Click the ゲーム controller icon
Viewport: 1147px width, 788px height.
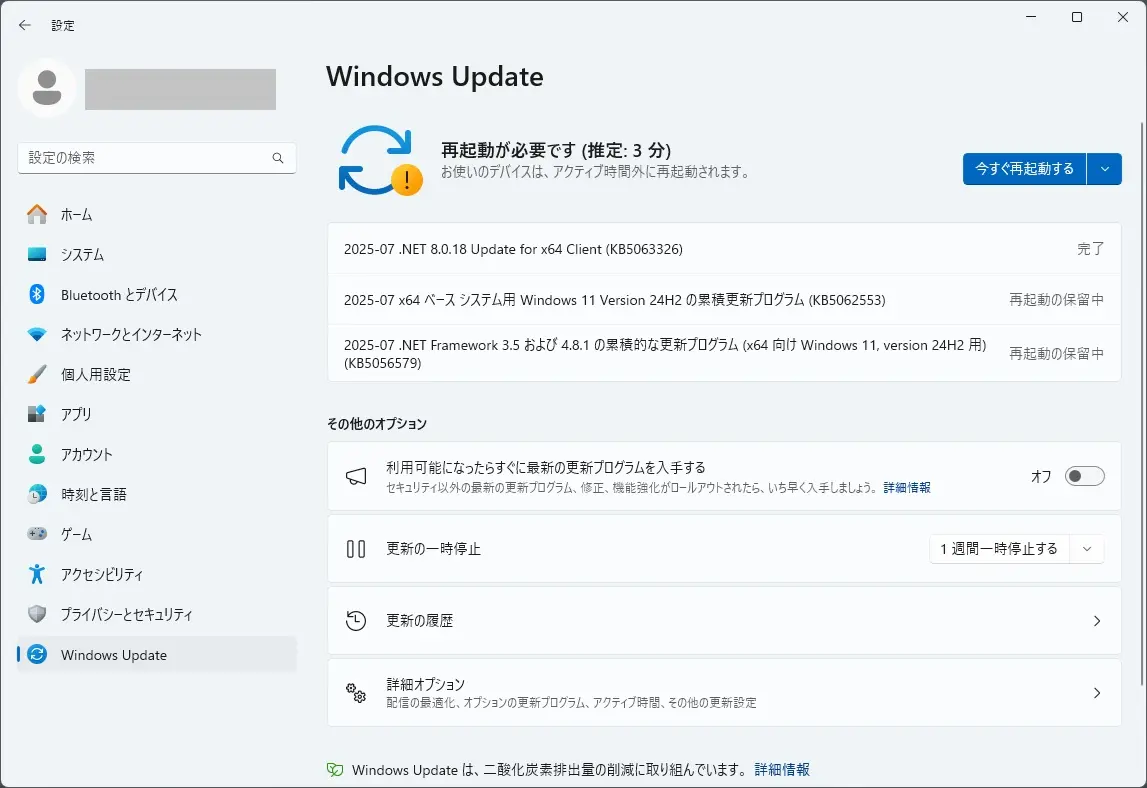(37, 534)
